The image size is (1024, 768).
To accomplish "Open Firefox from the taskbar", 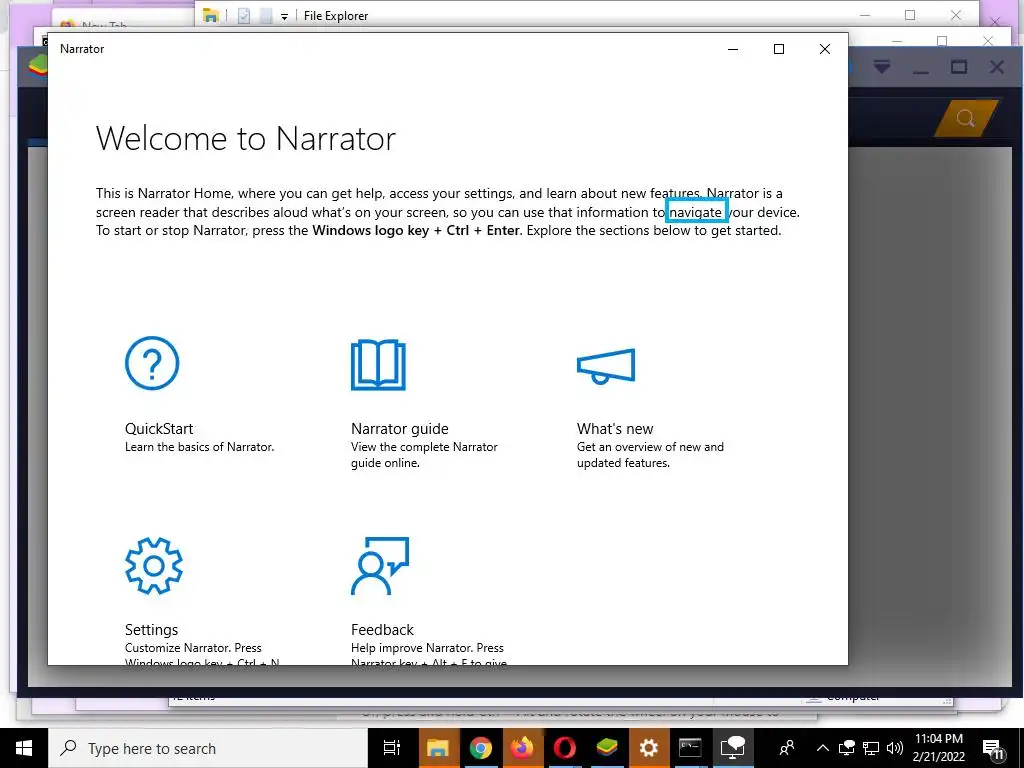I will point(522,748).
